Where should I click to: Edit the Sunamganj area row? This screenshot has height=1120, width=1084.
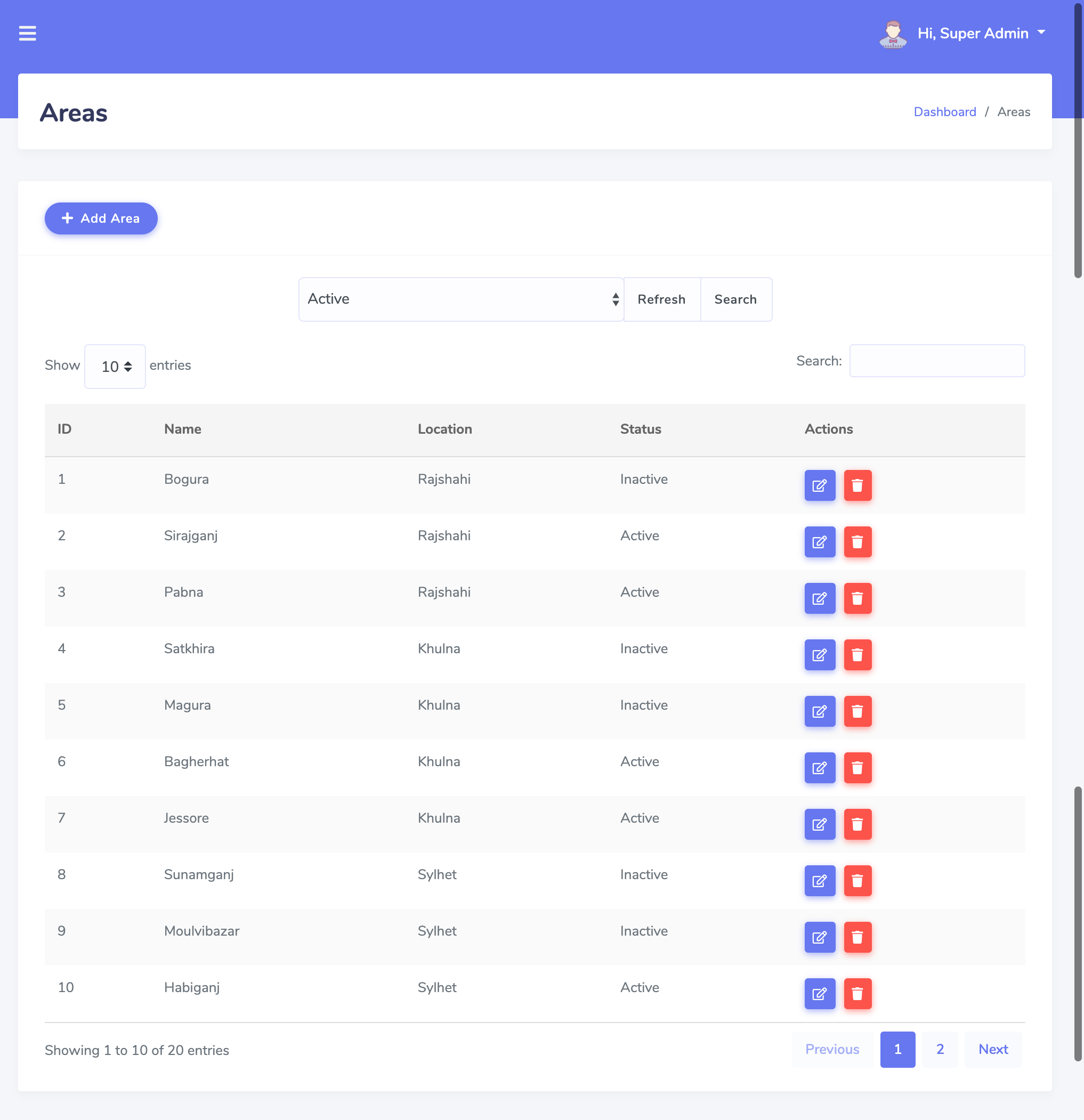820,881
